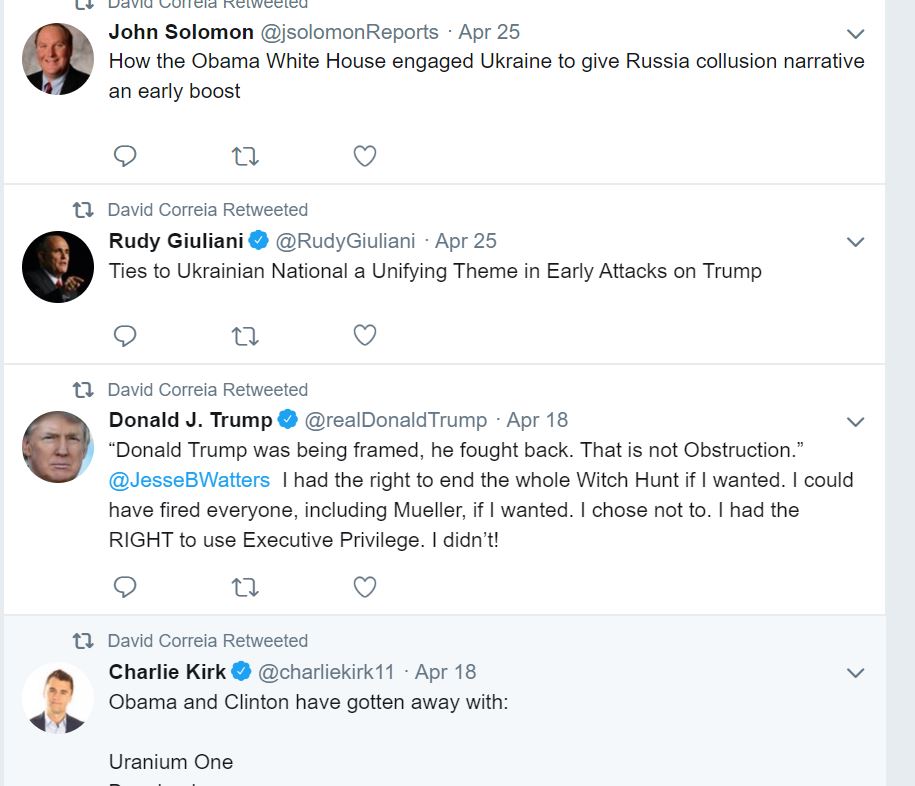Like Donald J. Trump's tweet

(x=365, y=587)
